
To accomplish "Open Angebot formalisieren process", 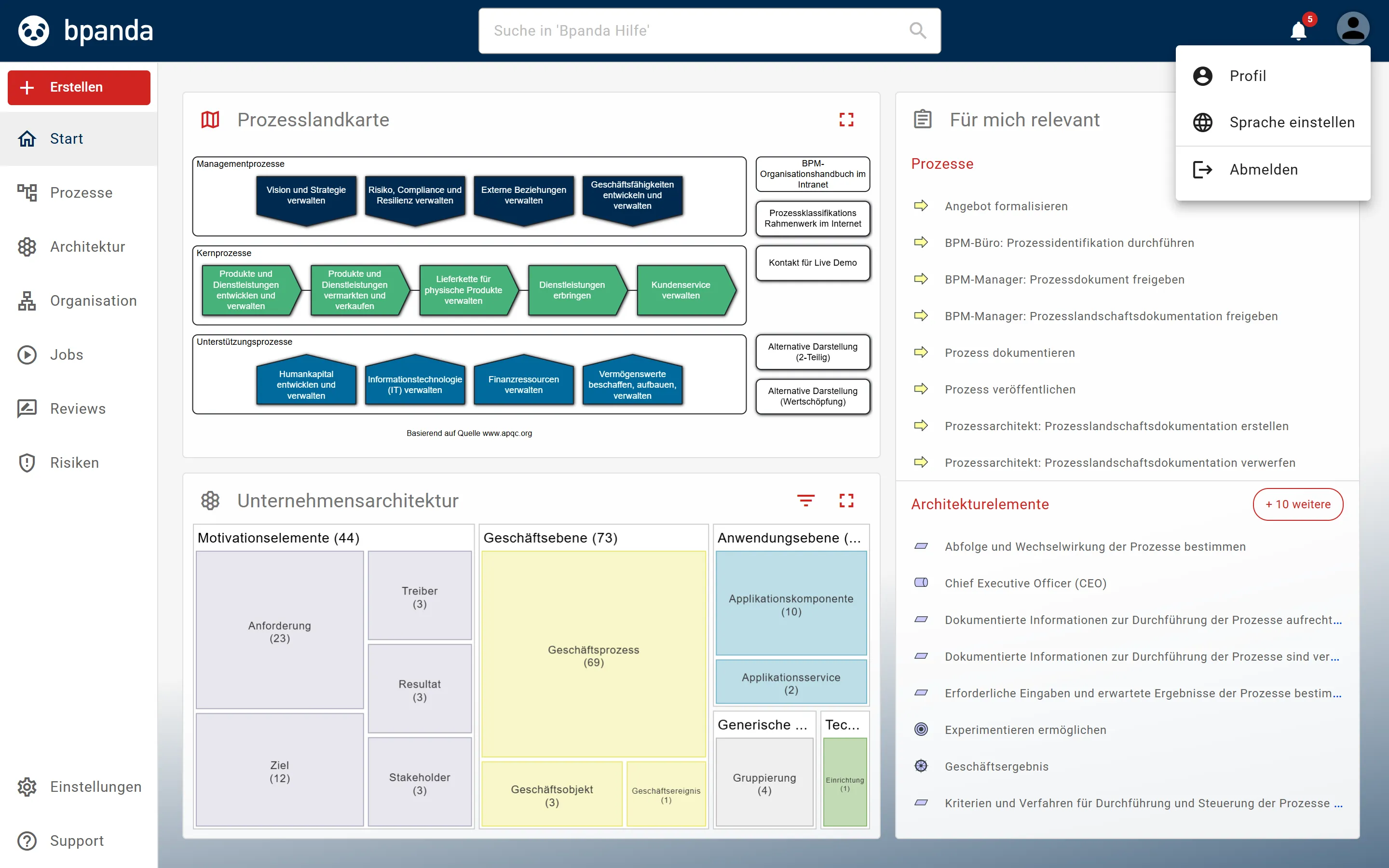I will (1006, 206).
